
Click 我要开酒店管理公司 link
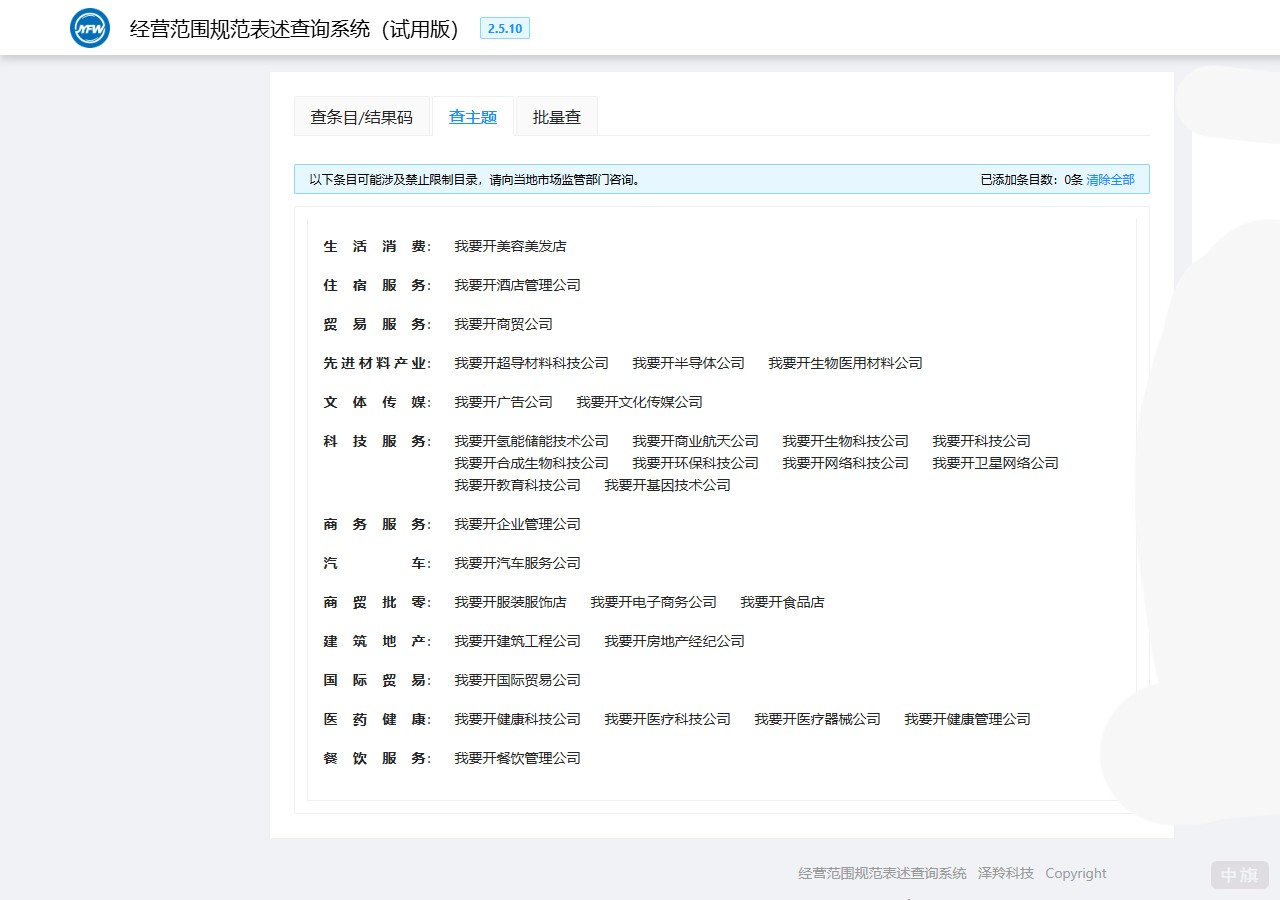[x=517, y=285]
